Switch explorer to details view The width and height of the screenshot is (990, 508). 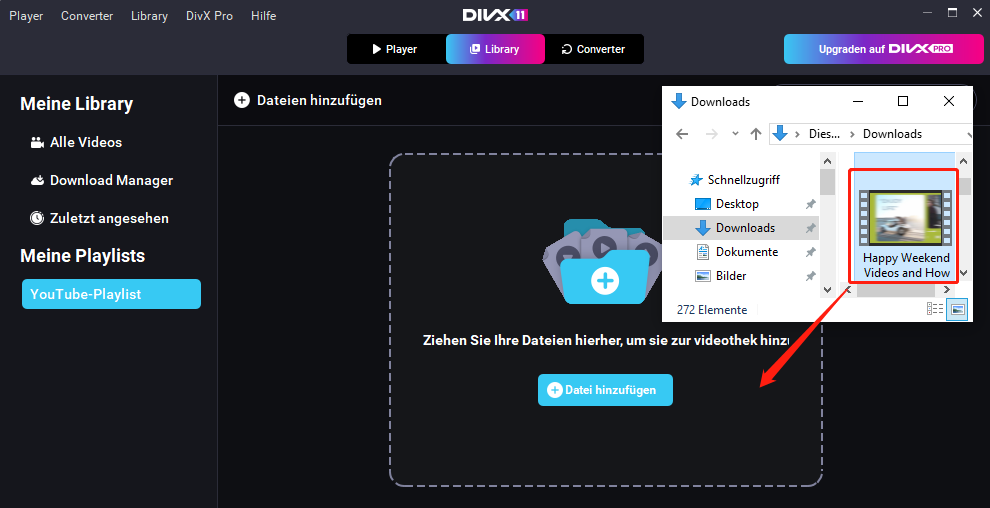pyautogui.click(x=934, y=309)
